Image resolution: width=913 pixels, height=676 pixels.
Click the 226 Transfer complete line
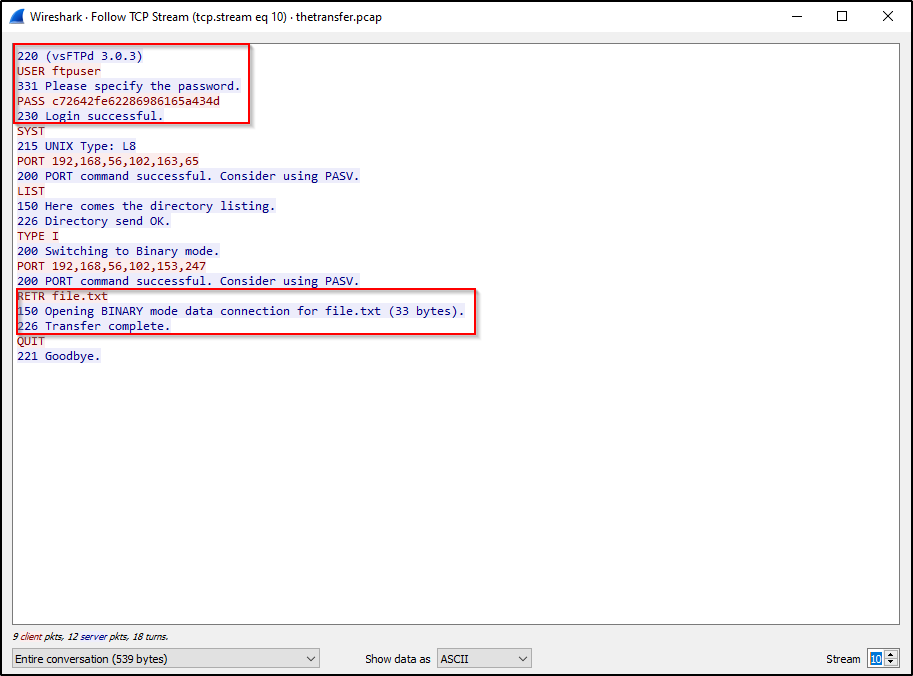(x=93, y=326)
